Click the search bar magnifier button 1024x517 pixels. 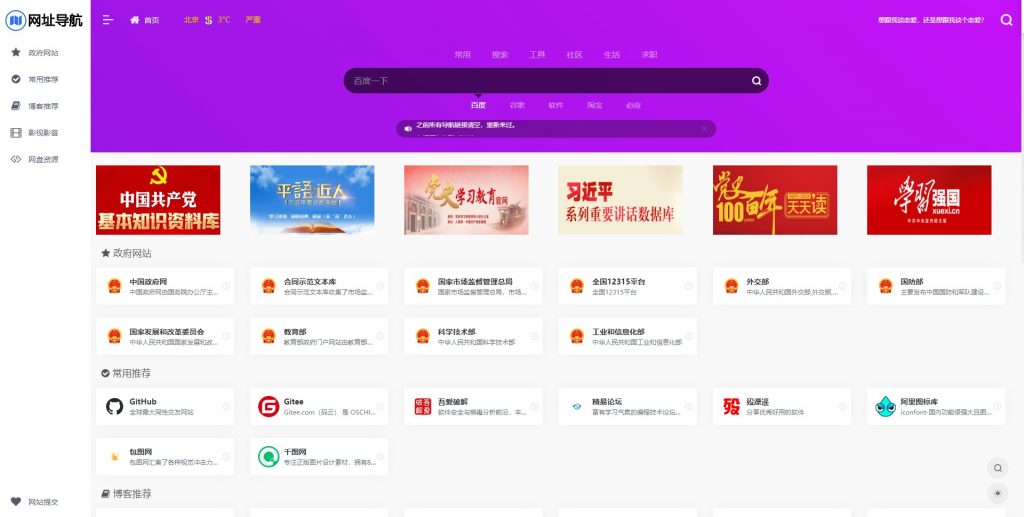[x=756, y=81]
